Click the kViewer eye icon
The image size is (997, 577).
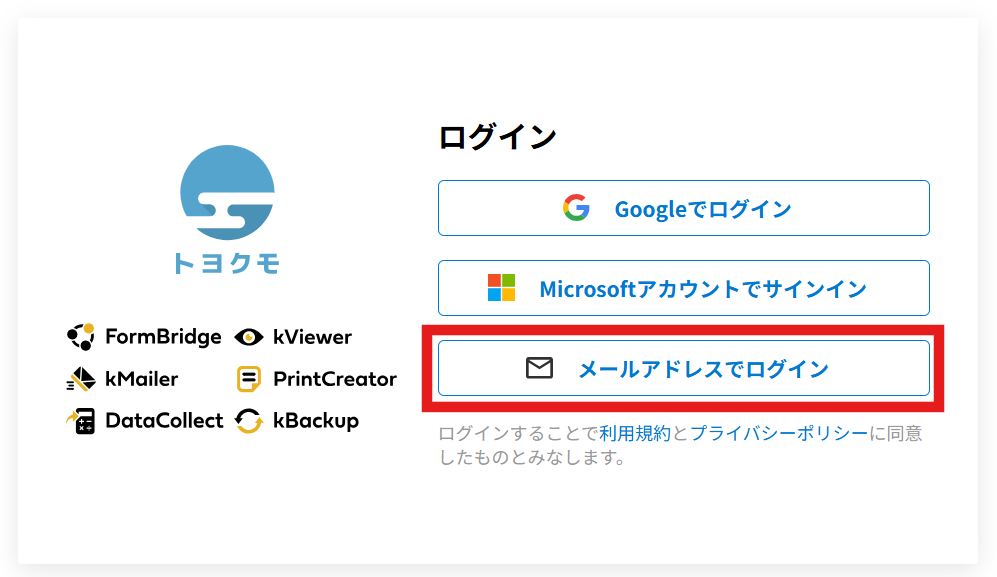tap(249, 337)
